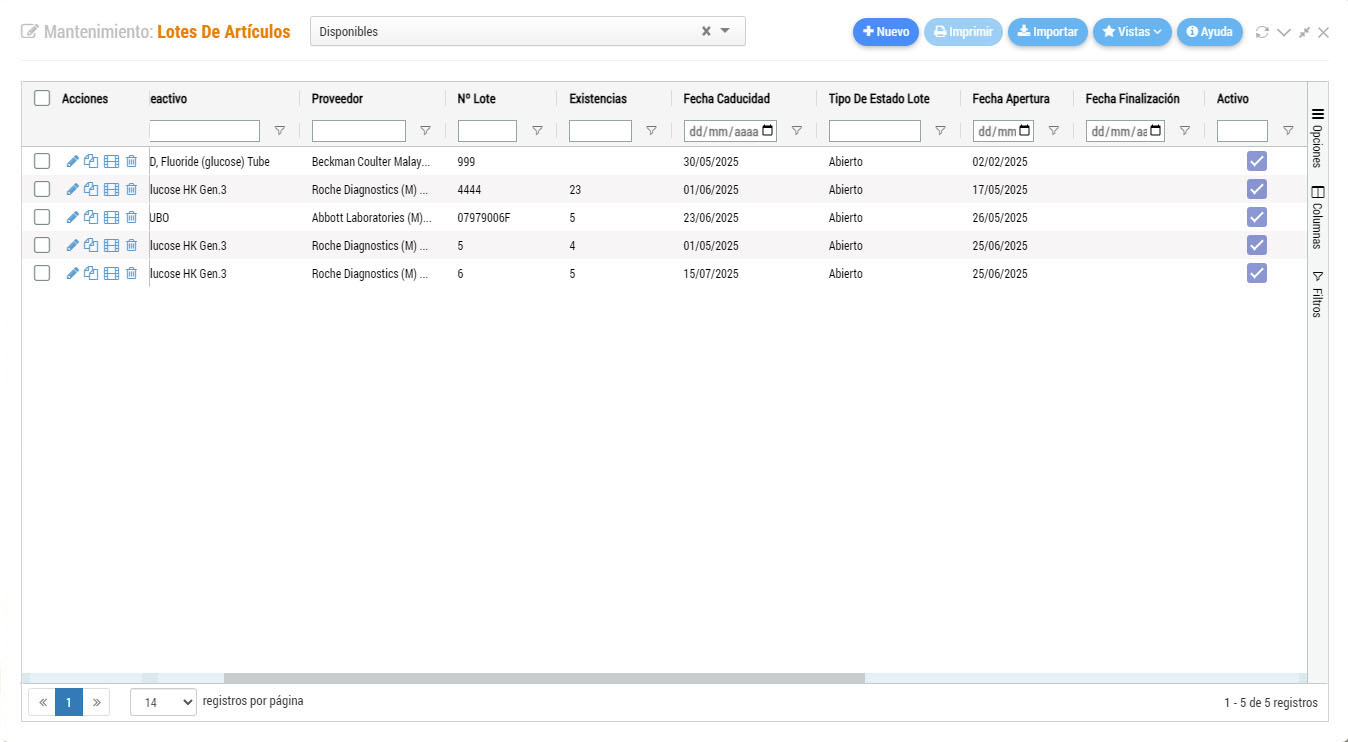Tick the checkbox for the Abbott Laboratories row
This screenshot has width=1348, height=742.
point(42,217)
